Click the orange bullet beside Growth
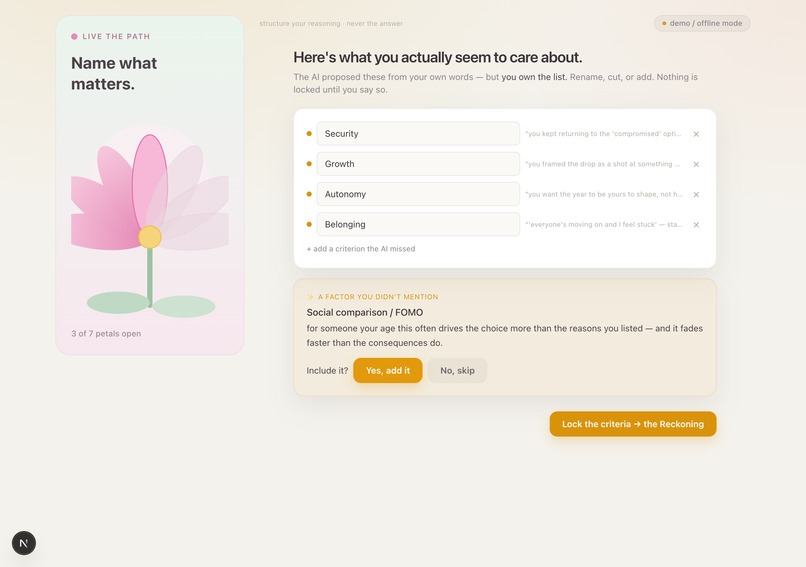Viewport: 806px width, 567px height. tap(309, 164)
